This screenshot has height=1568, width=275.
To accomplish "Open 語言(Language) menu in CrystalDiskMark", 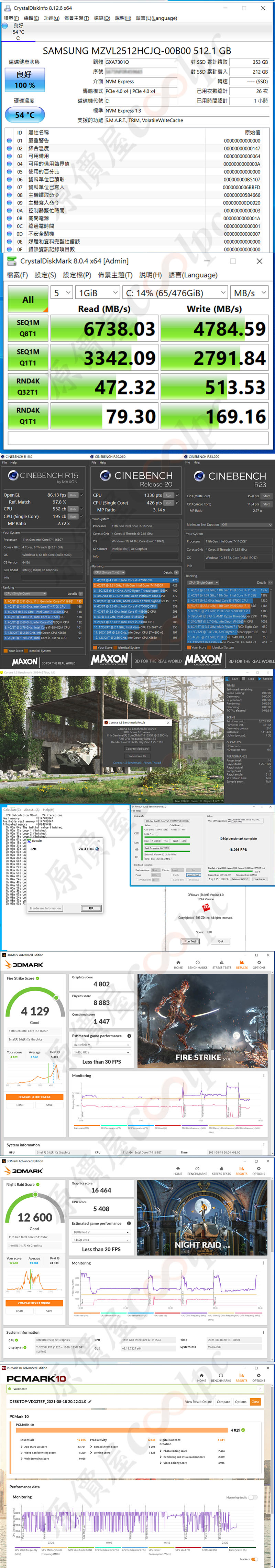I will pyautogui.click(x=193, y=275).
